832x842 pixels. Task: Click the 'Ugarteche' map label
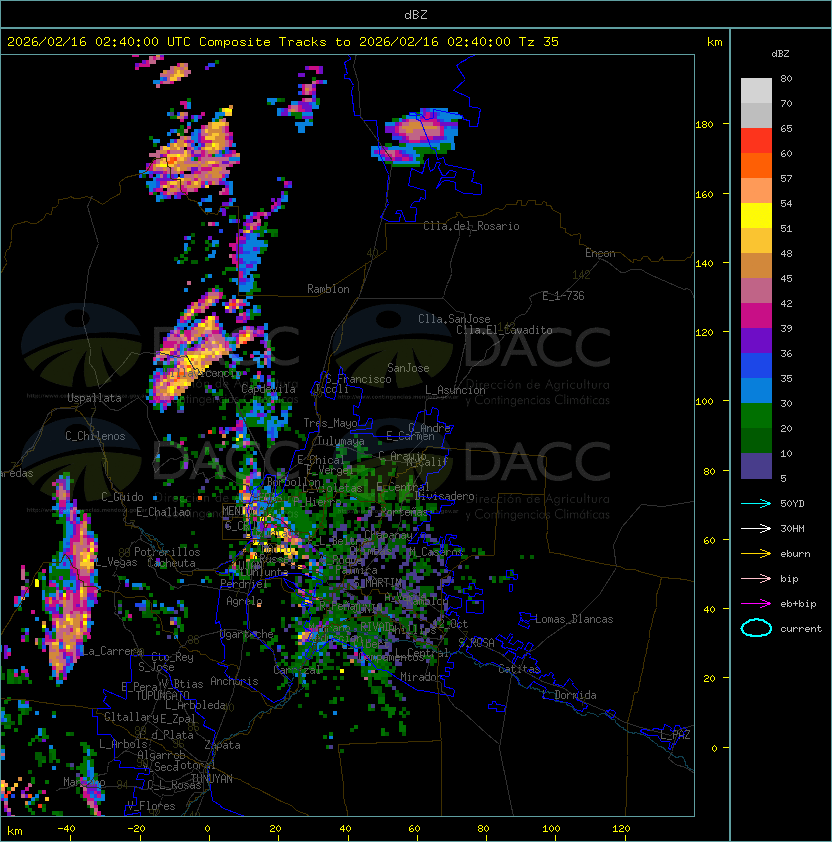click(247, 635)
